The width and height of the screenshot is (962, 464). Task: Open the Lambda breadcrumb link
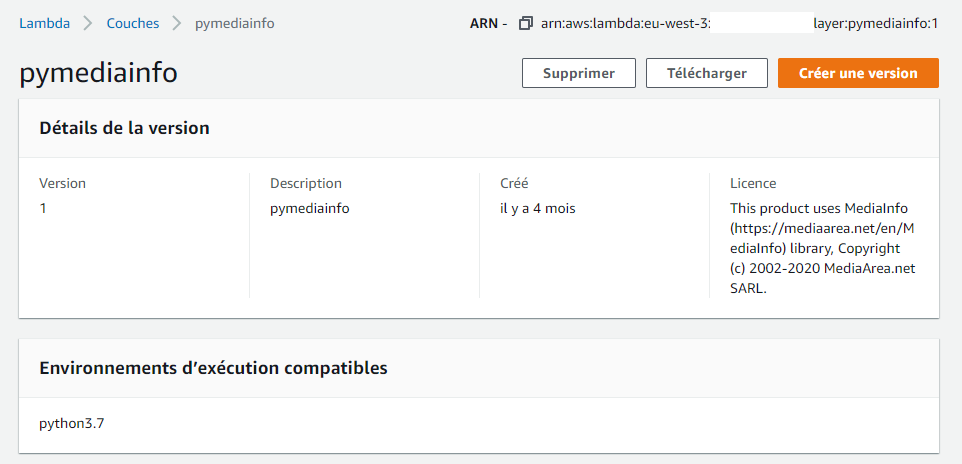[45, 24]
